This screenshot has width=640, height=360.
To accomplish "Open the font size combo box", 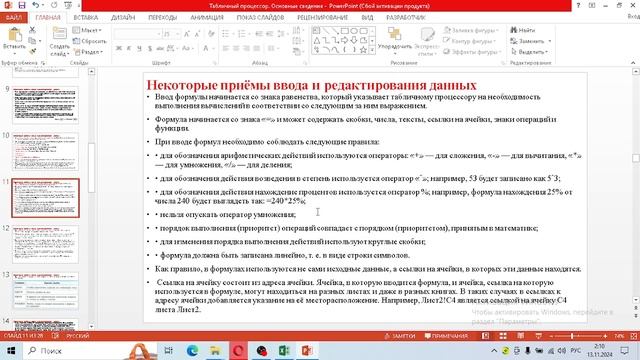I will click(x=171, y=34).
